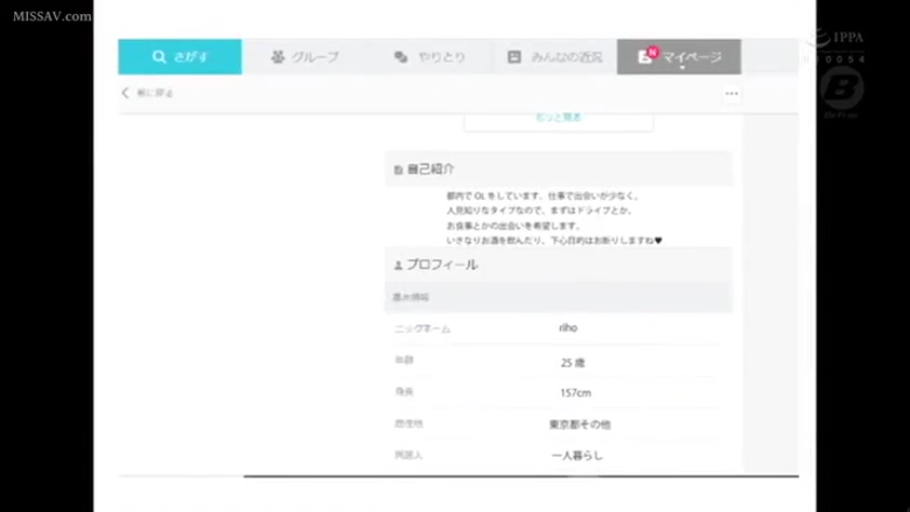Click the 前に戻る back link

point(155,93)
